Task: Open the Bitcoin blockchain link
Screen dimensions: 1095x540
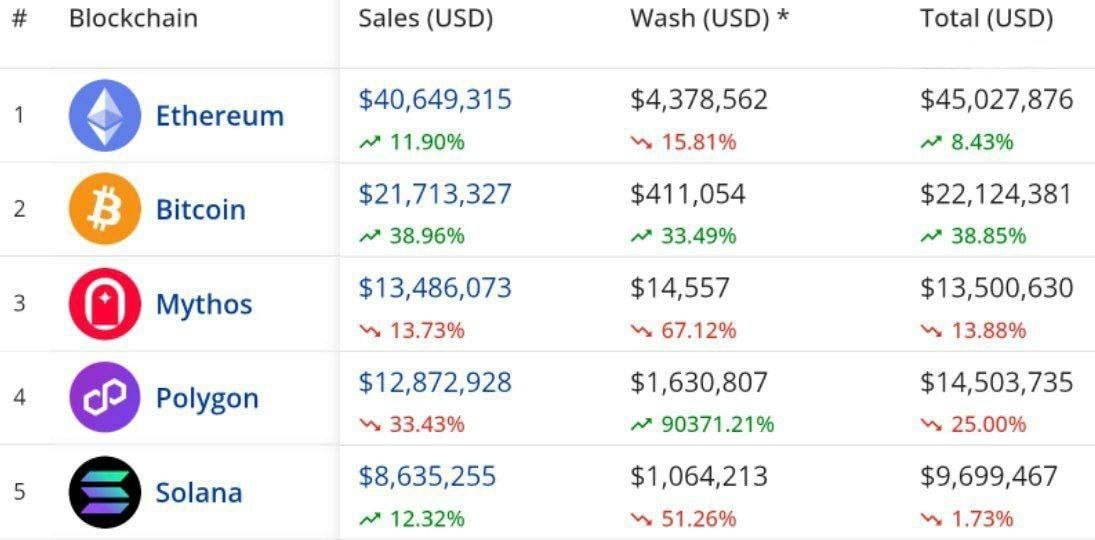Action: (x=200, y=210)
